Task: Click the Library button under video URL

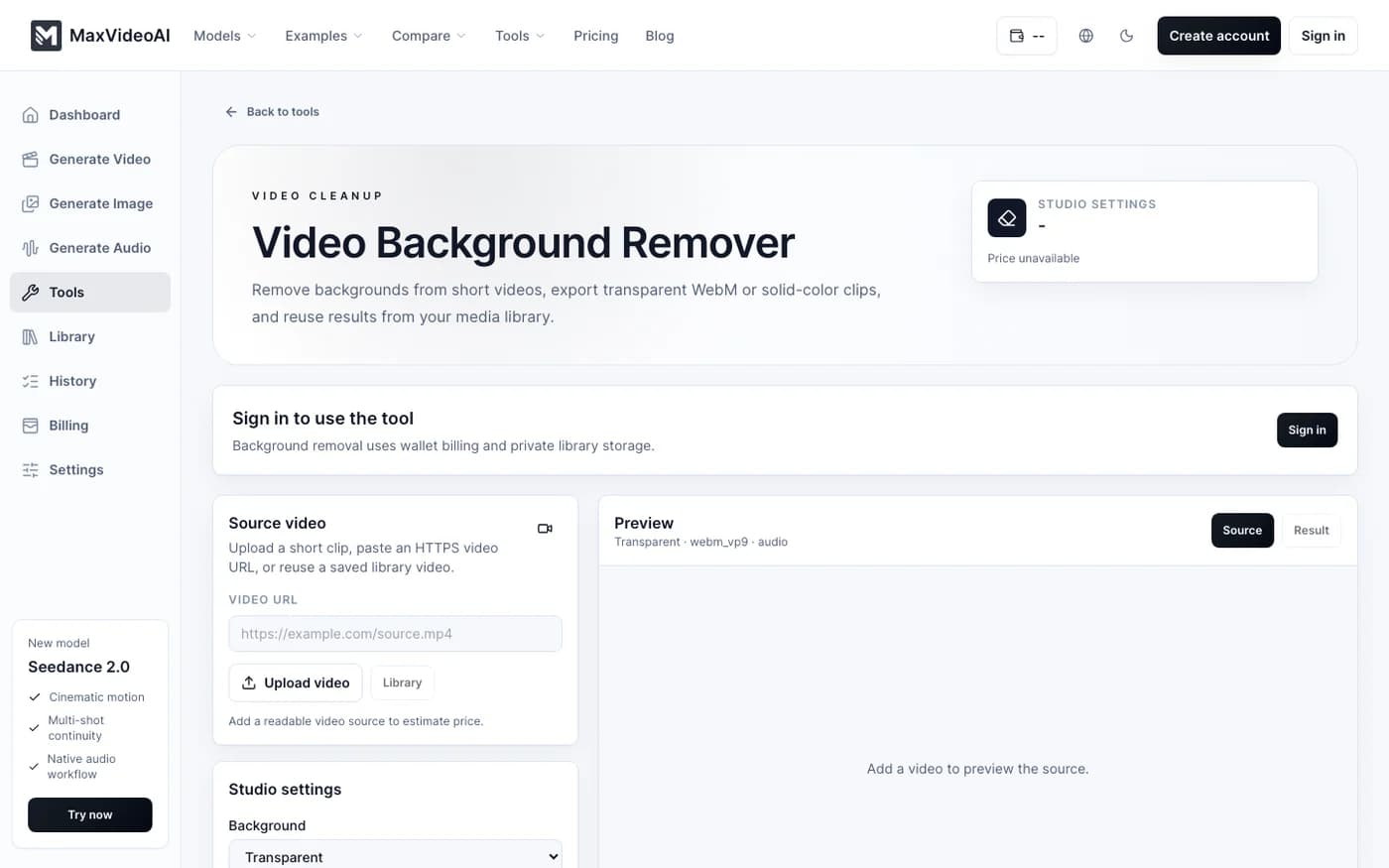Action: click(402, 682)
